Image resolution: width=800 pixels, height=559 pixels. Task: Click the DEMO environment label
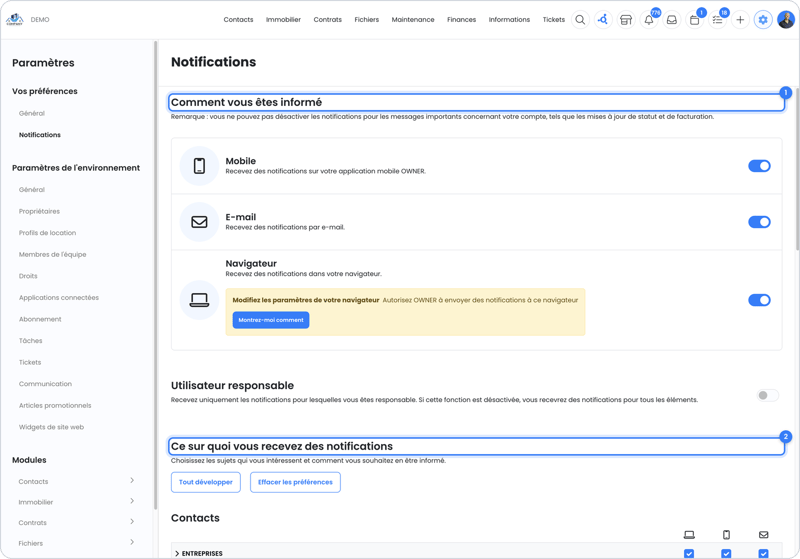pos(40,20)
